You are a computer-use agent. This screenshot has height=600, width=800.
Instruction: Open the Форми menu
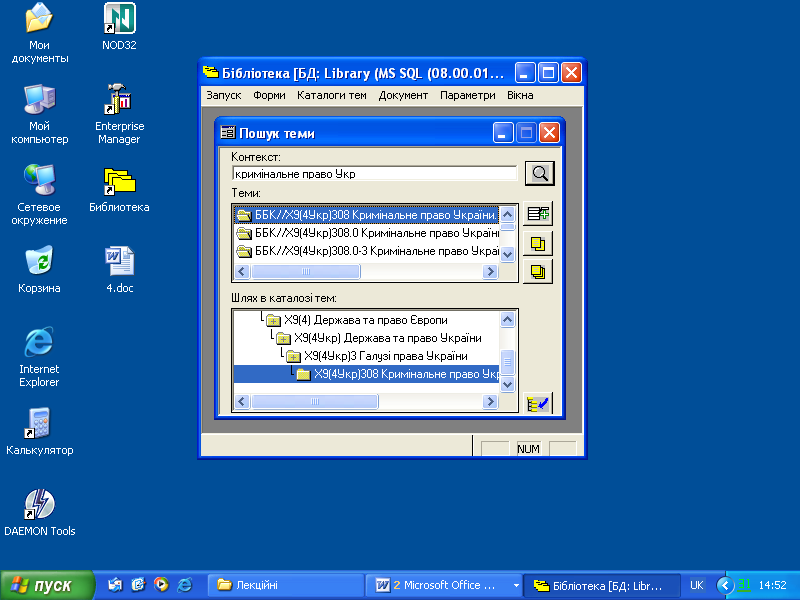pyautogui.click(x=269, y=95)
